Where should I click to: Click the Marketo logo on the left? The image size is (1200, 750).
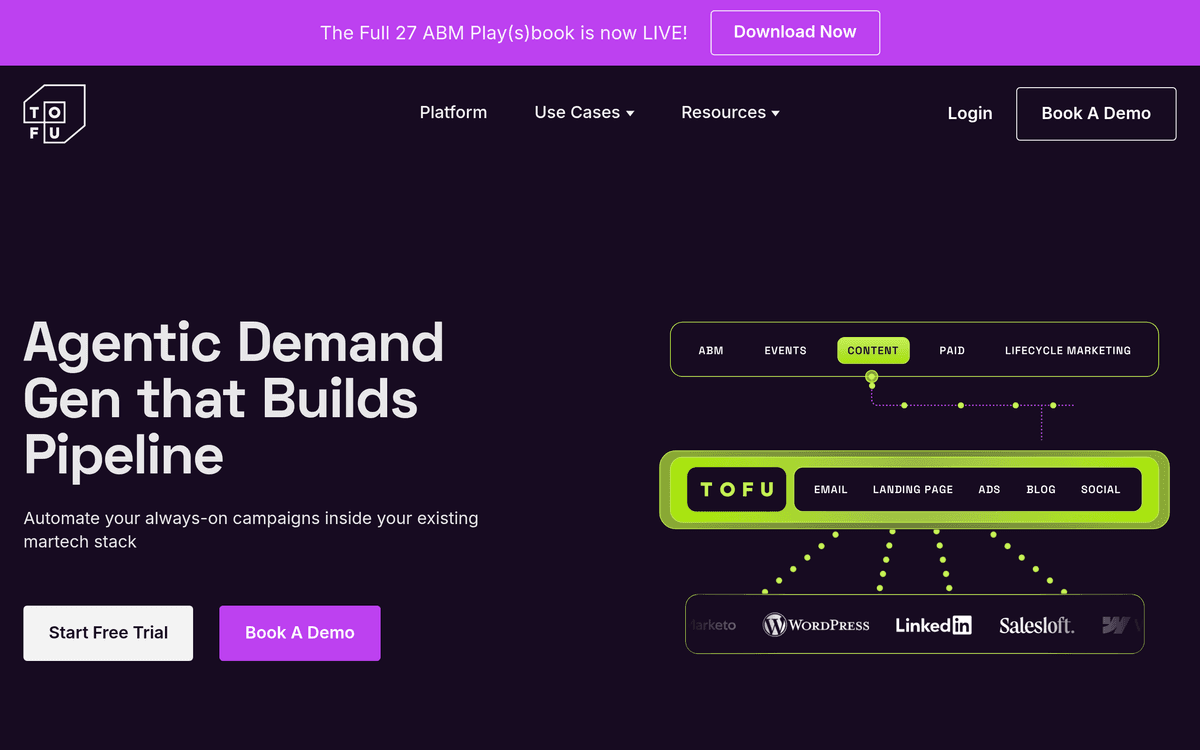[712, 624]
